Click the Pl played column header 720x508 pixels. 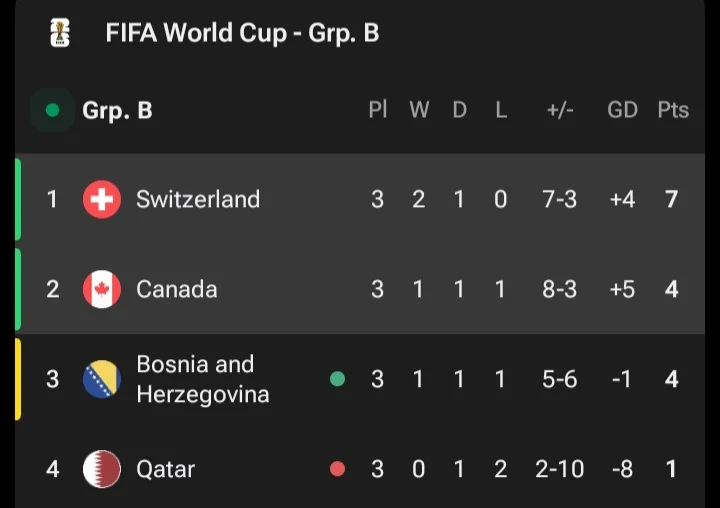coord(378,110)
